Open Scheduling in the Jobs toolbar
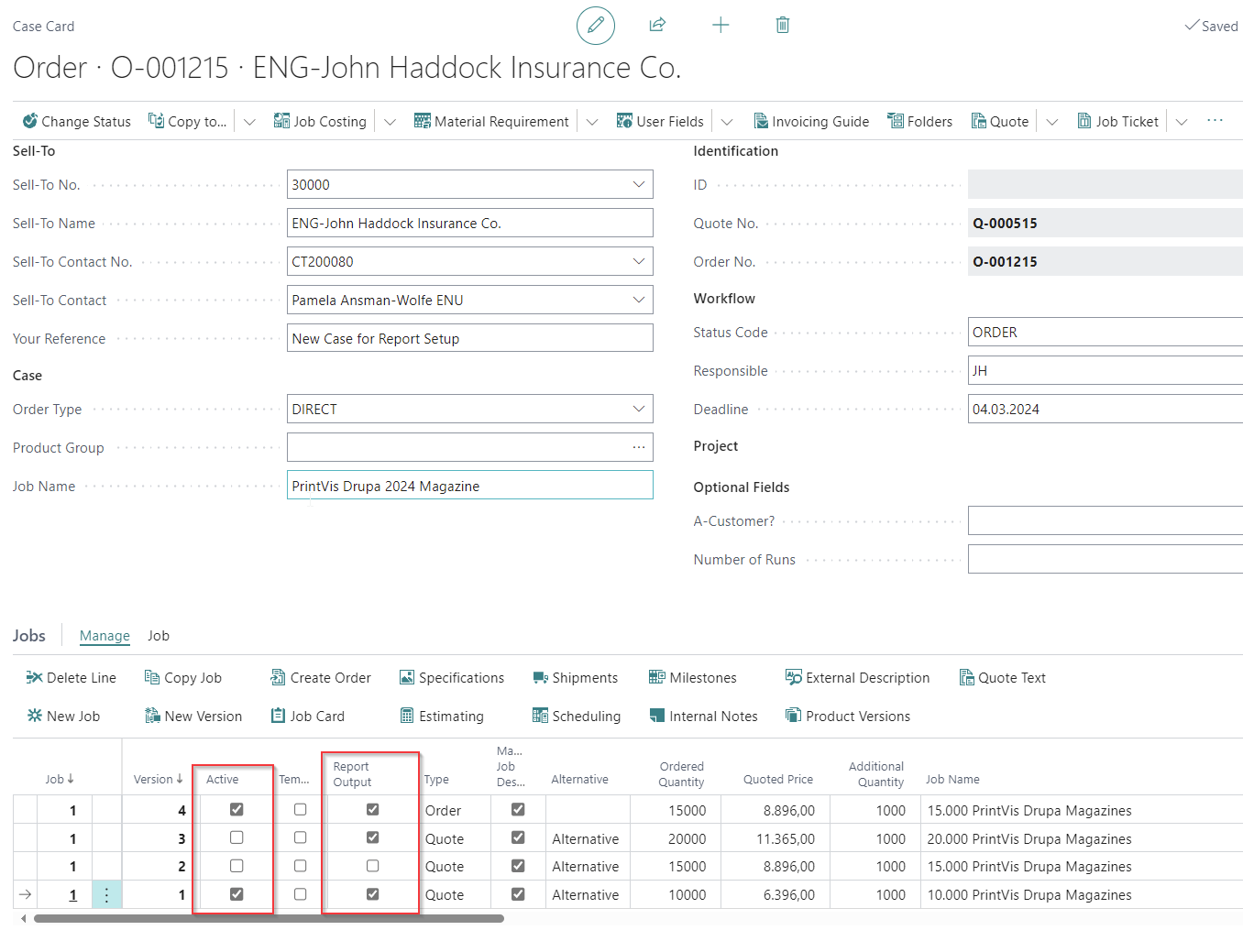Screen dimensions: 1243x952 pos(577,716)
